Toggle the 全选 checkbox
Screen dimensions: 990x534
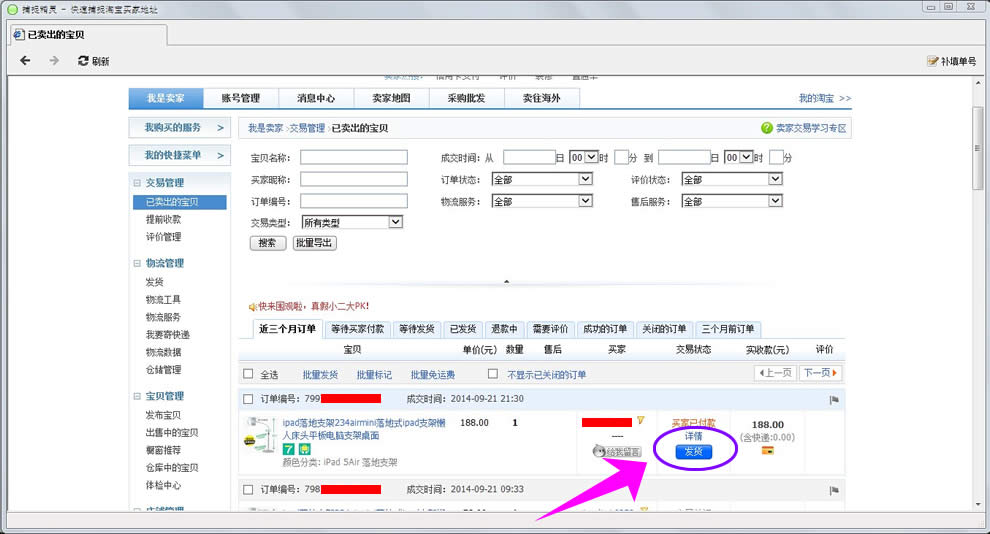[x=248, y=374]
